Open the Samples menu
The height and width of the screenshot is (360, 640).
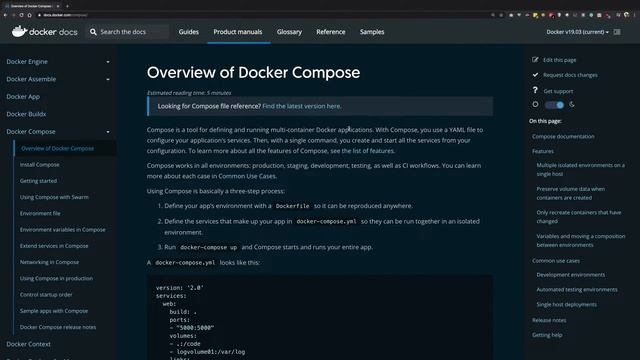click(372, 32)
